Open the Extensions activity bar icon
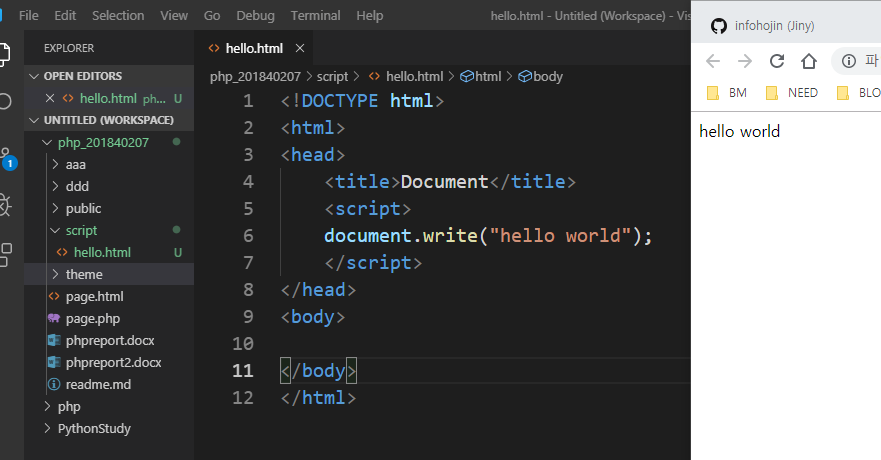 tap(5, 254)
